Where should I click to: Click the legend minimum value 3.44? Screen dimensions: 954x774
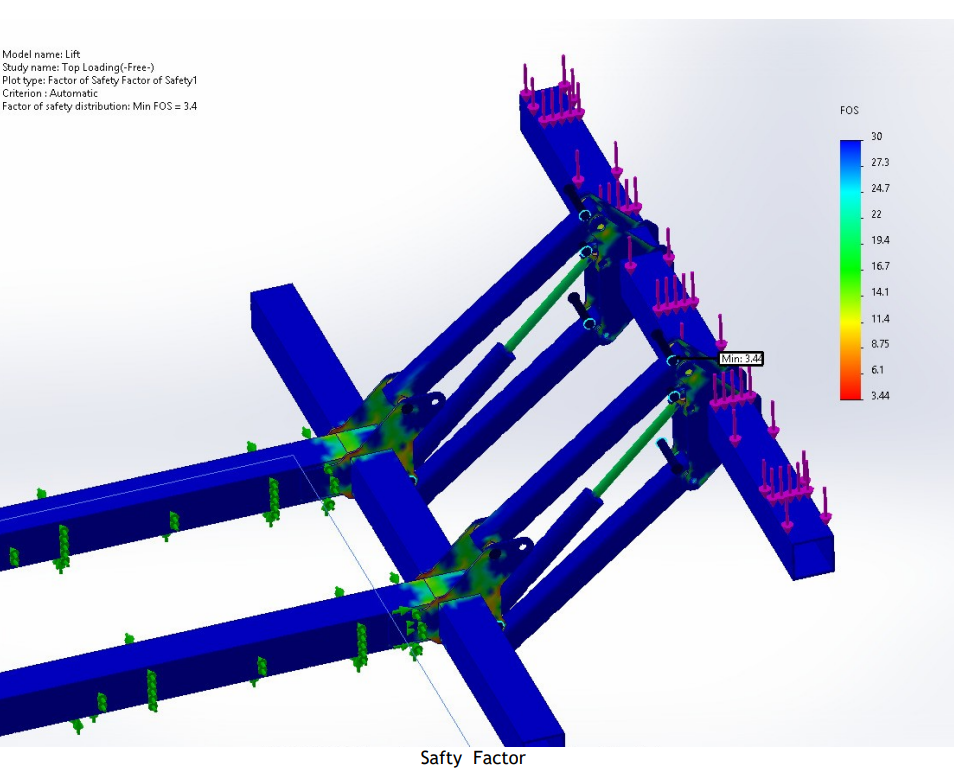tap(880, 396)
